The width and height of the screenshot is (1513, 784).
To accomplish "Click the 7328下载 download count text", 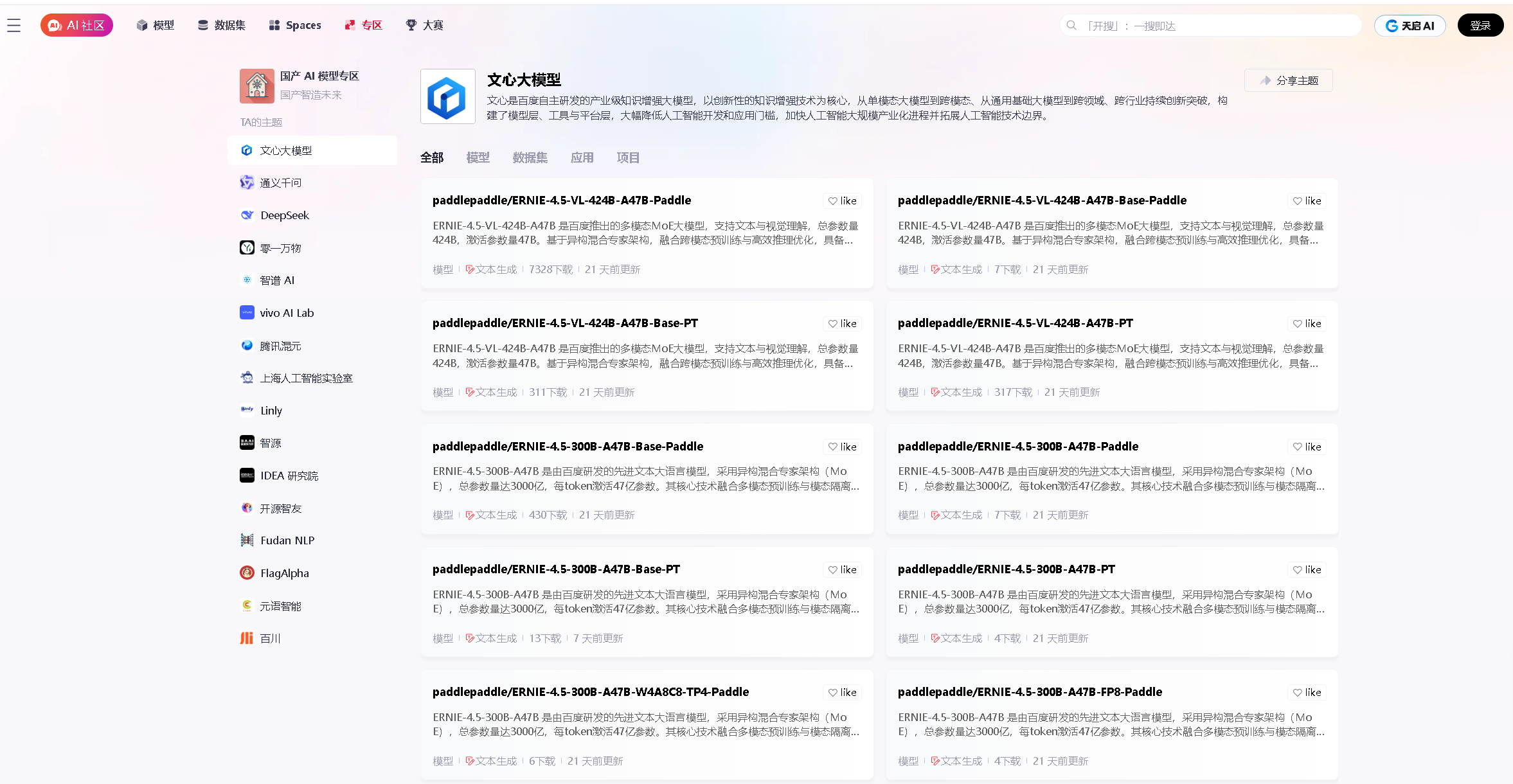I will click(x=551, y=269).
